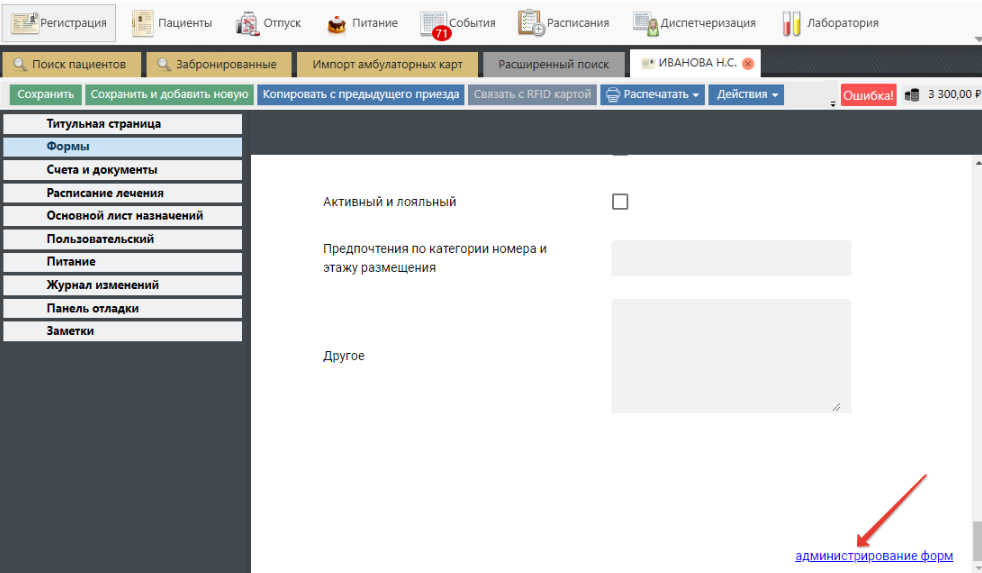This screenshot has height=573, width=982.
Task: Click the Сохранить button
Action: 46,95
